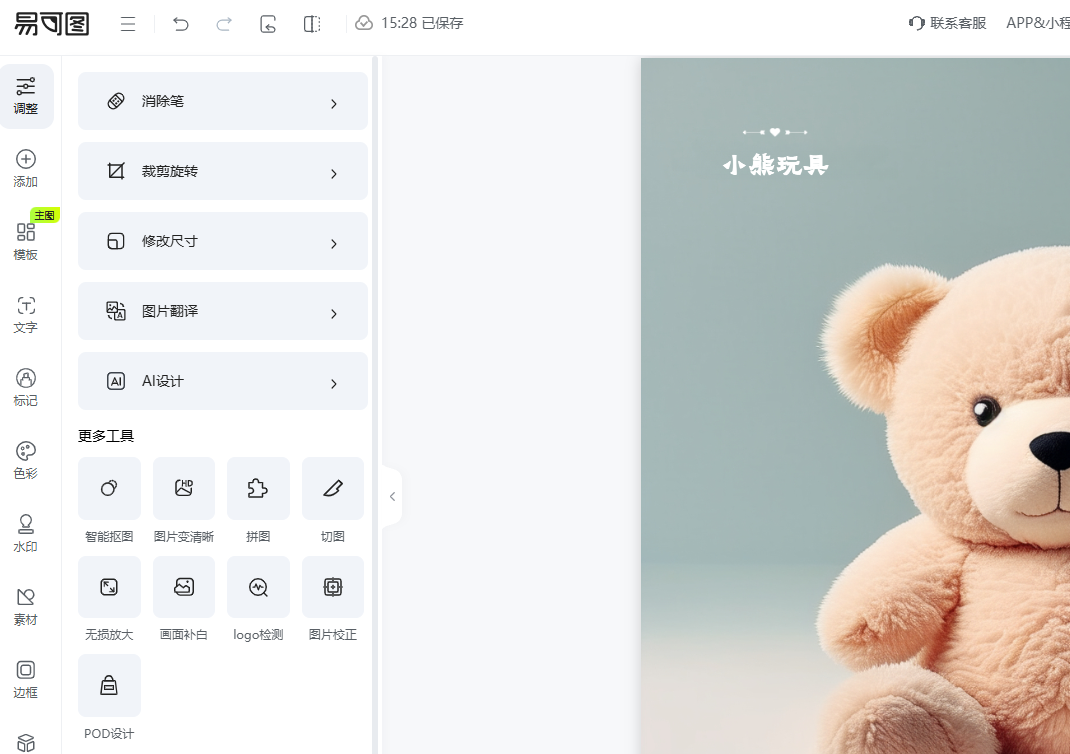Expand the 裁剪旋转 crop and rotate option

click(223, 172)
